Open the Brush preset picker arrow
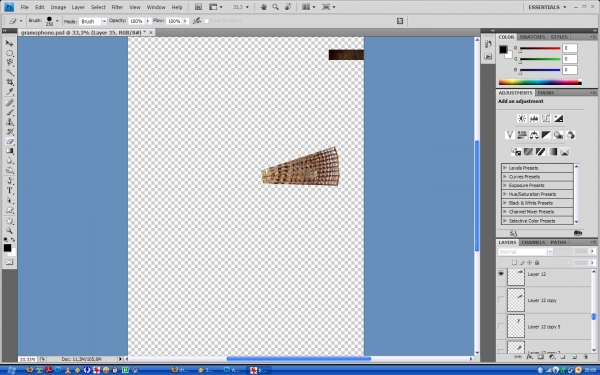This screenshot has height=375, width=600. tap(57, 21)
